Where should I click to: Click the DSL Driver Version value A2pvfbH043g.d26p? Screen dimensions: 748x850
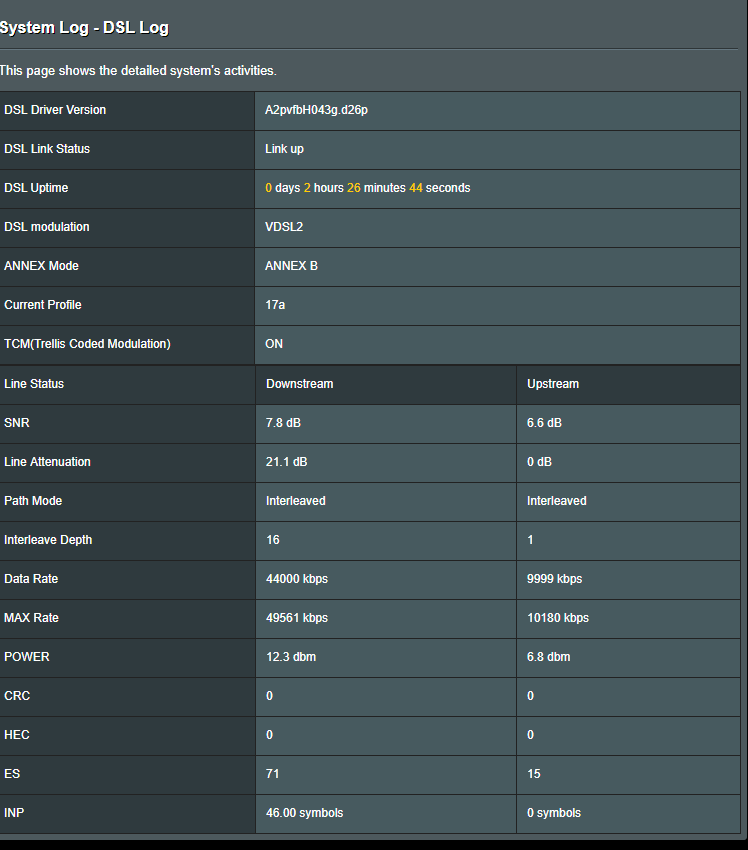316,110
